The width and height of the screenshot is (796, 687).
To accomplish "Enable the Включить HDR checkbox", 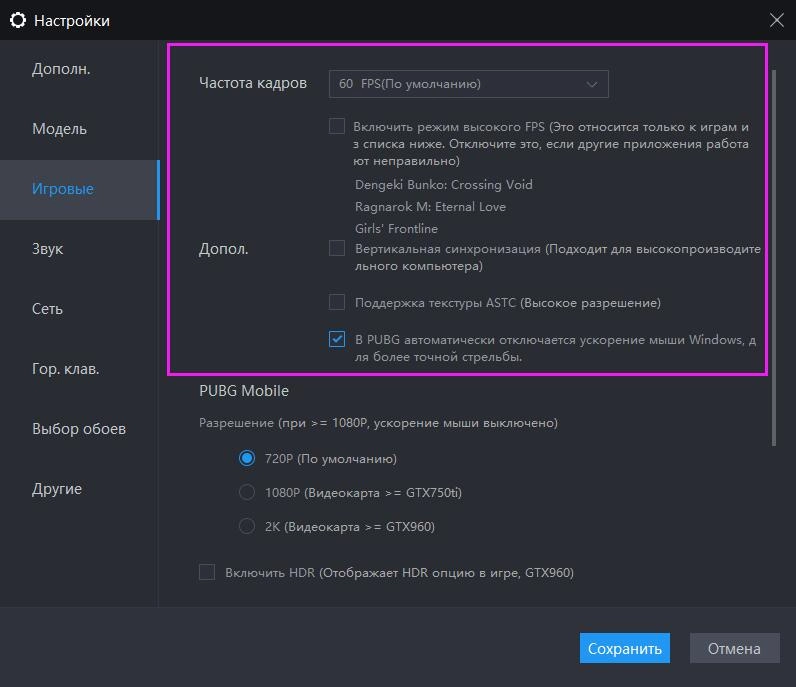I will click(x=207, y=572).
